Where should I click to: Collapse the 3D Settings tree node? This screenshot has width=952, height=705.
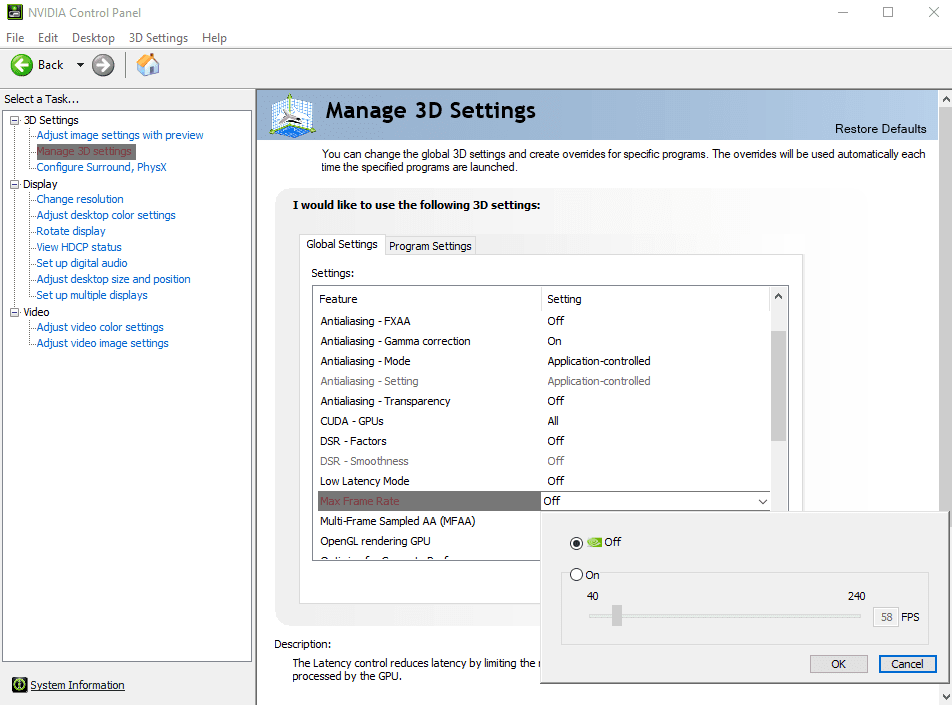(x=15, y=120)
